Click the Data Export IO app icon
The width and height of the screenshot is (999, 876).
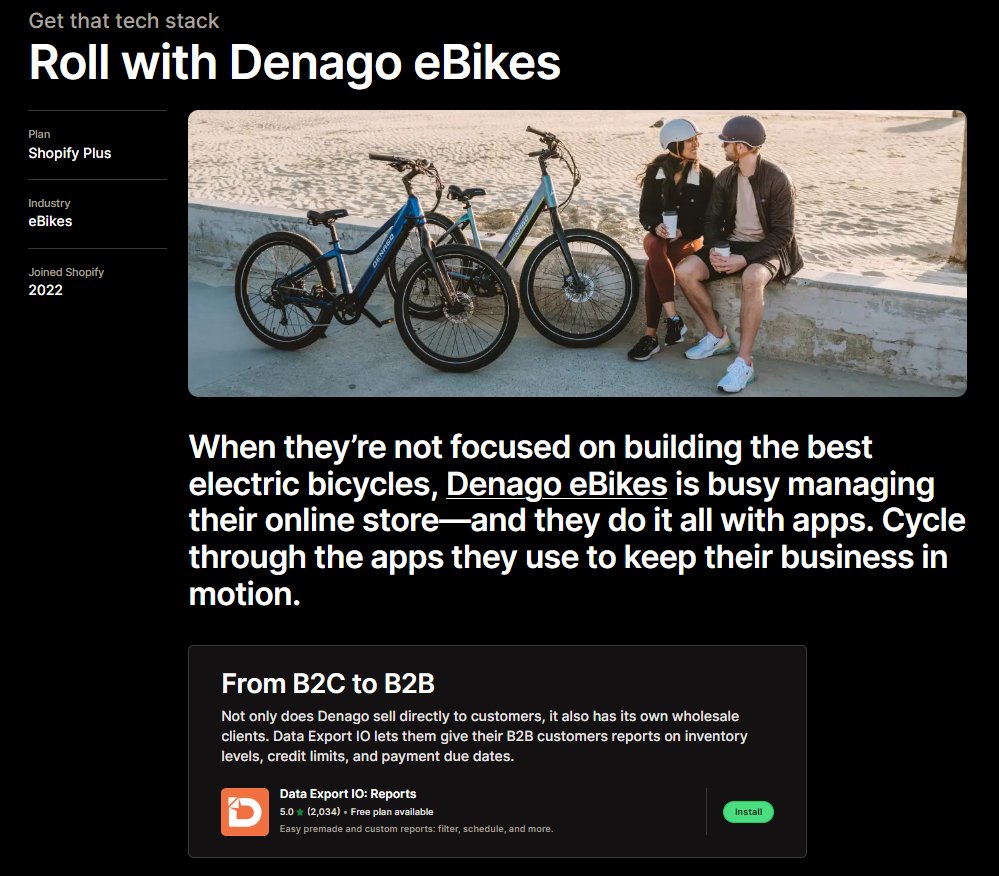click(245, 812)
